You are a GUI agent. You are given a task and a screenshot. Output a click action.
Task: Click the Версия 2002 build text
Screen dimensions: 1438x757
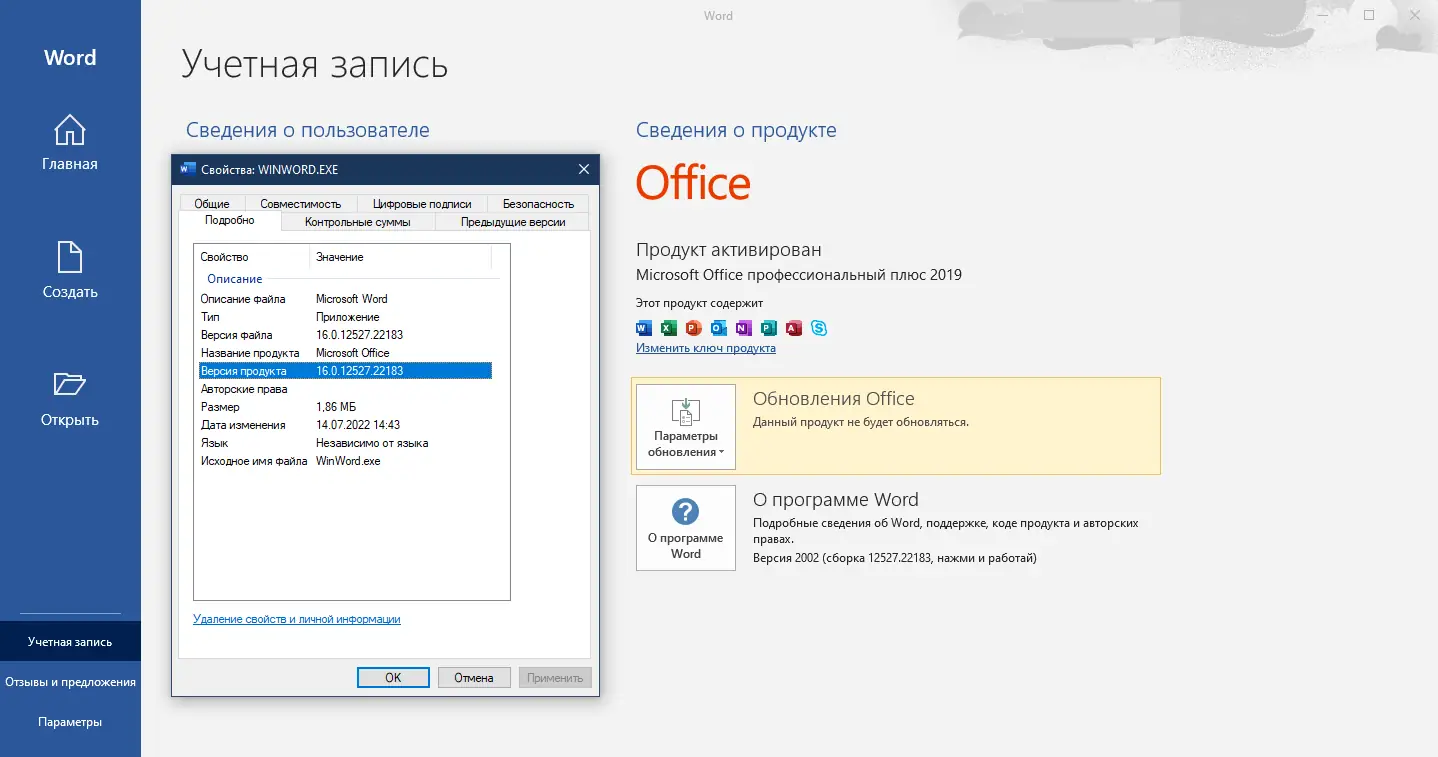(x=895, y=558)
